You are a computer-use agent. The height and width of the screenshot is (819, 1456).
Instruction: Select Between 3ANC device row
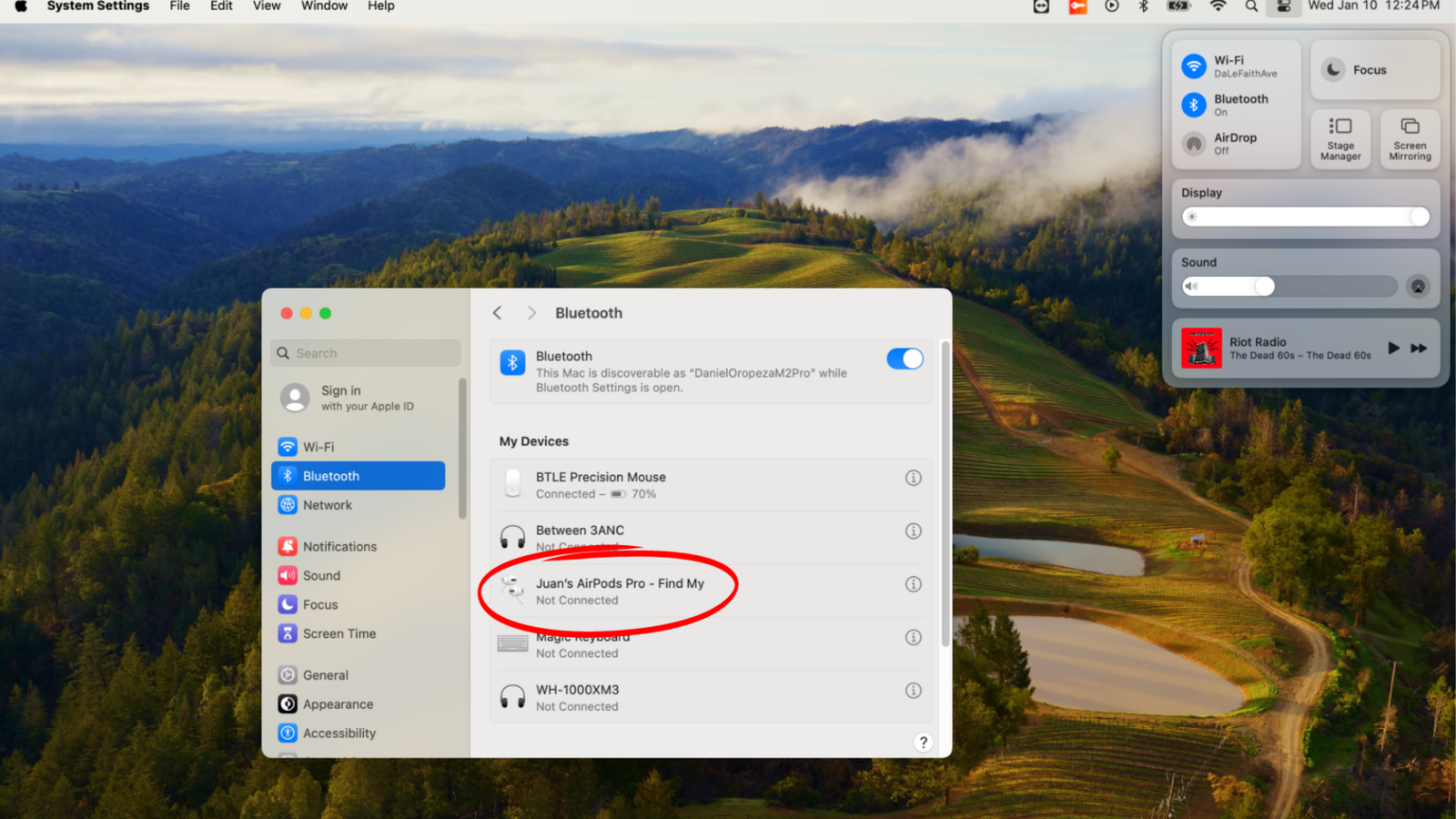[712, 538]
